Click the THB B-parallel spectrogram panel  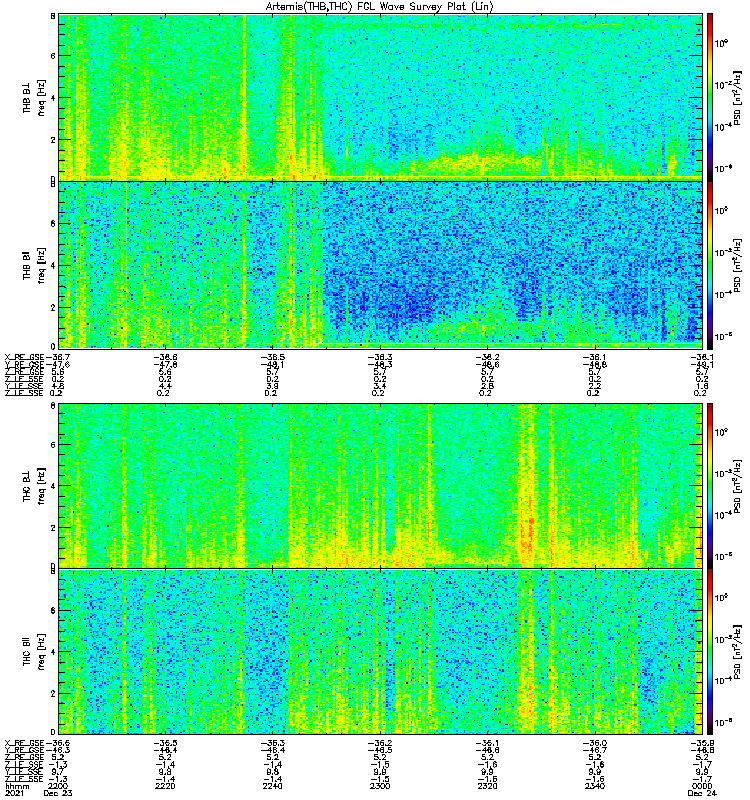tap(380, 265)
